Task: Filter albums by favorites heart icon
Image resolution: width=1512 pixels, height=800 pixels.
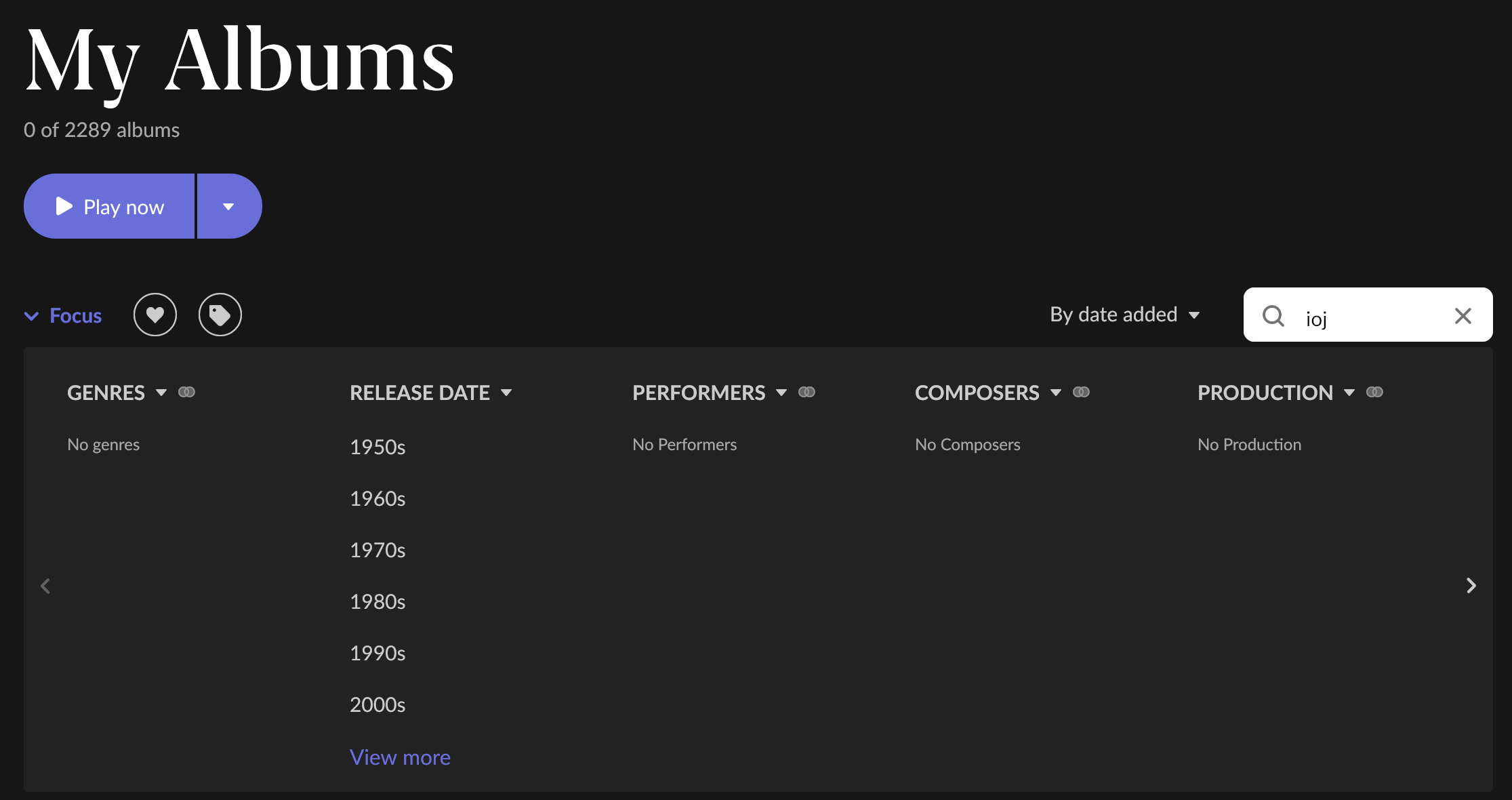Action: (x=155, y=315)
